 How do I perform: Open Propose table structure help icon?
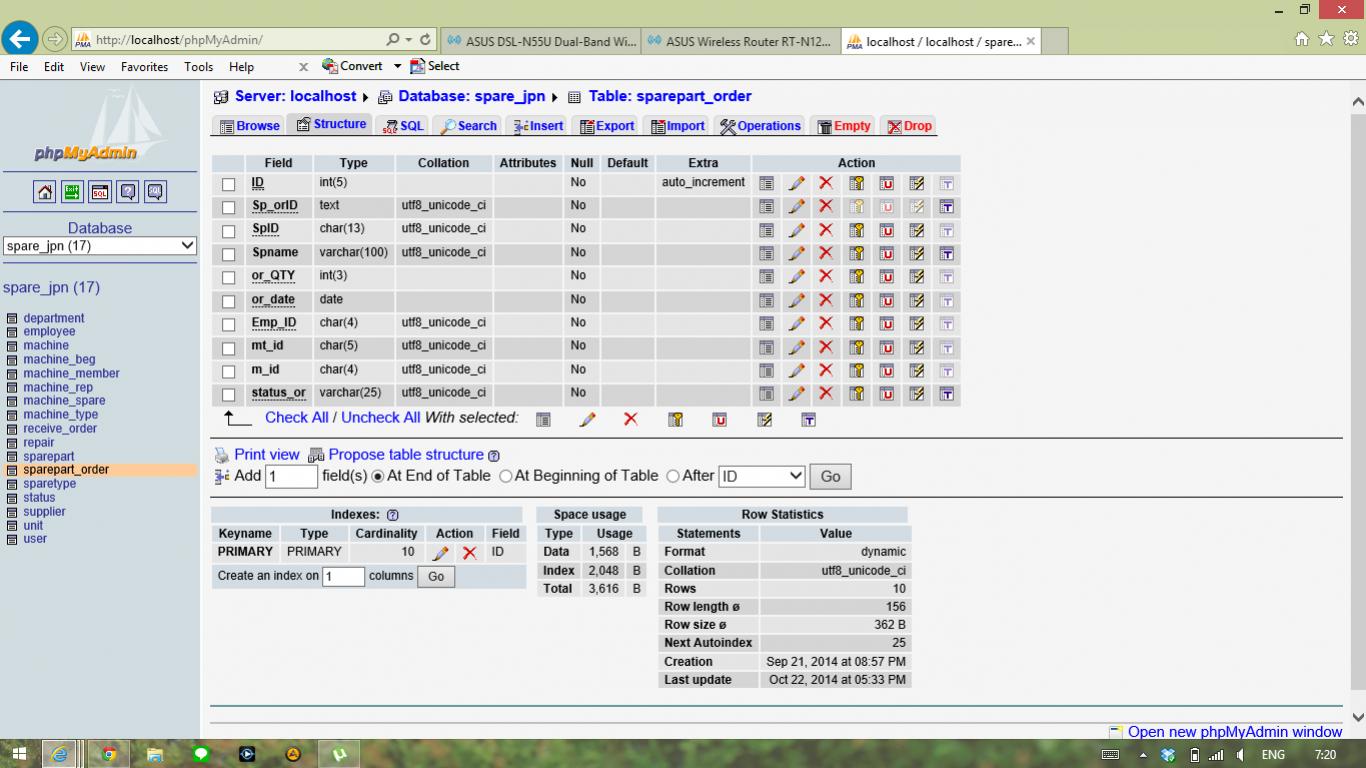(x=494, y=456)
